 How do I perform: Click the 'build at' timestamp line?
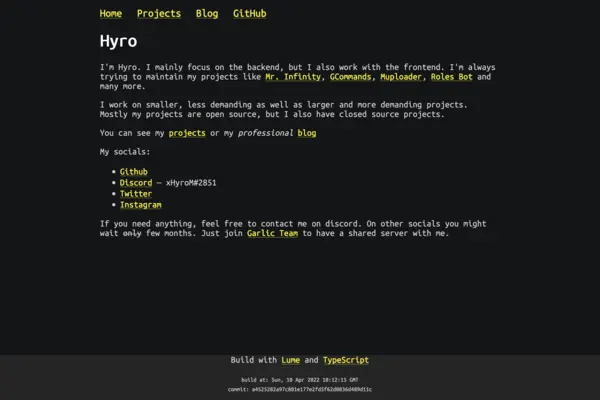click(300, 380)
